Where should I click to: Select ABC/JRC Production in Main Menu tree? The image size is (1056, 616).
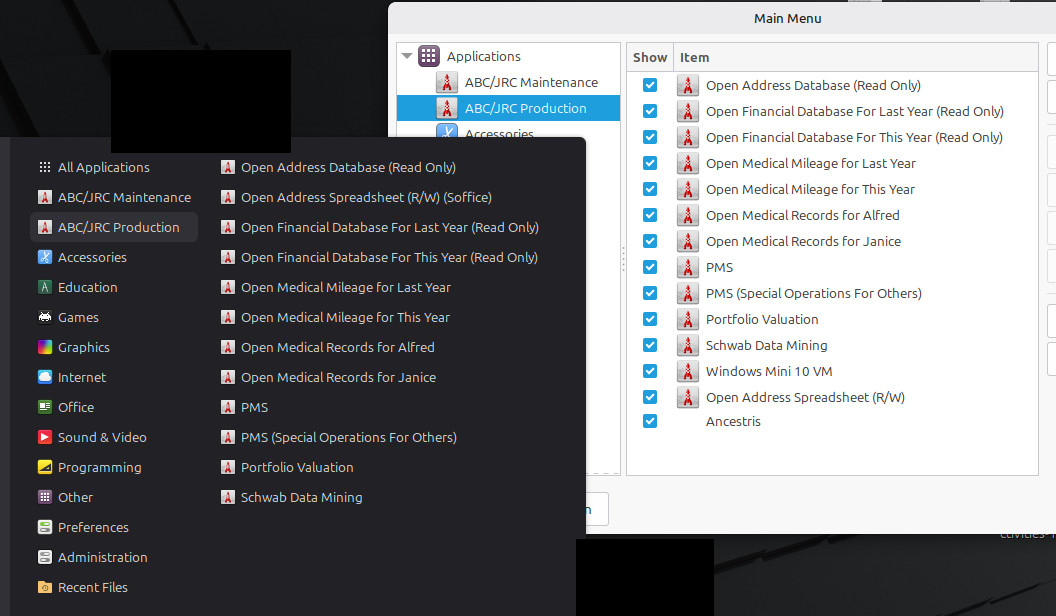[508, 108]
